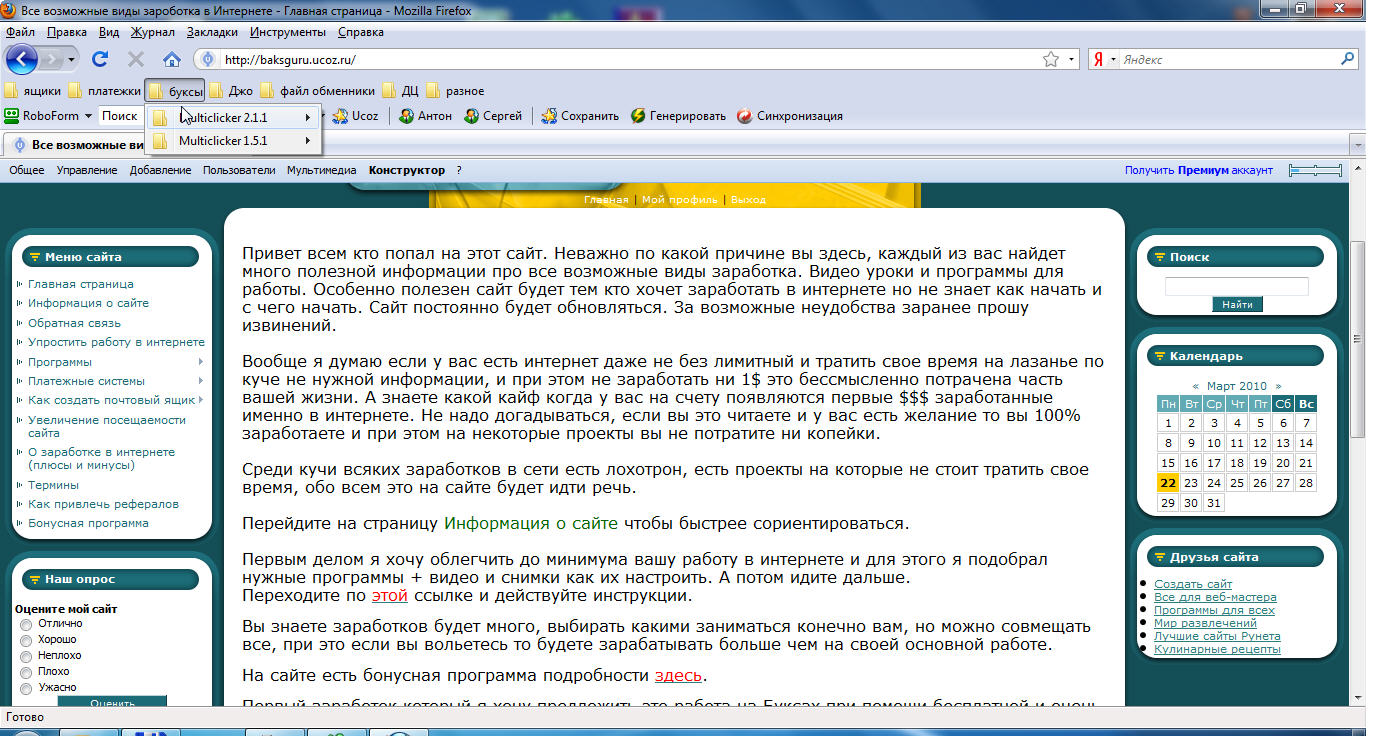
Task: Open the Вид menu
Action: 109,32
